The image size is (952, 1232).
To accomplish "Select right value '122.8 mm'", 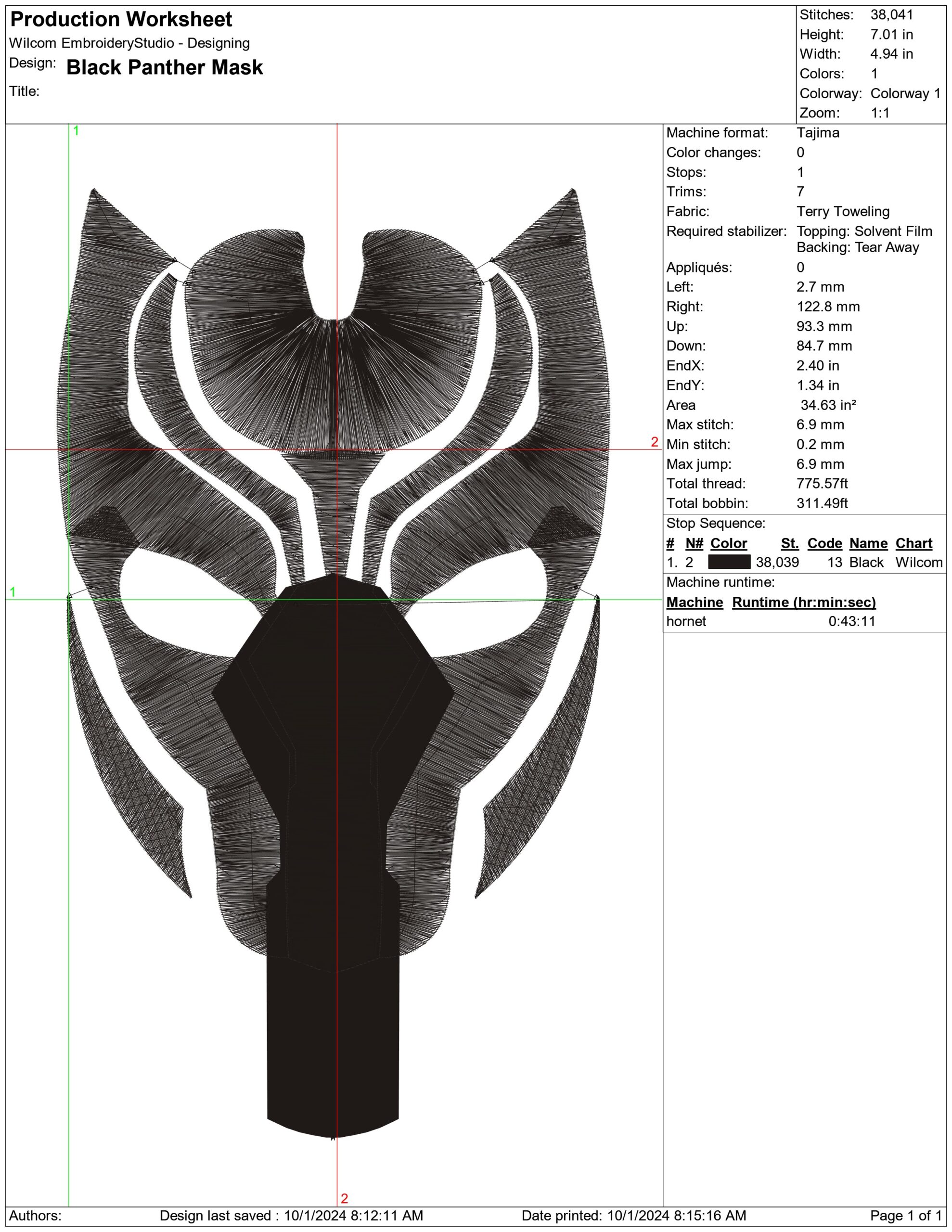I will 828,307.
